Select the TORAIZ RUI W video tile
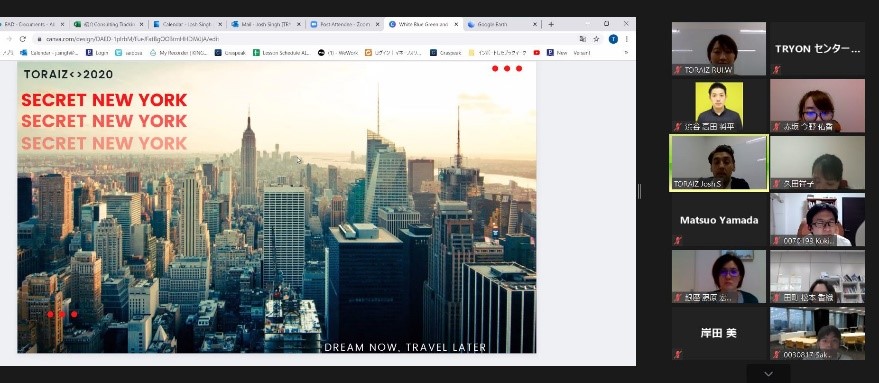The image size is (879, 383). (x=719, y=49)
